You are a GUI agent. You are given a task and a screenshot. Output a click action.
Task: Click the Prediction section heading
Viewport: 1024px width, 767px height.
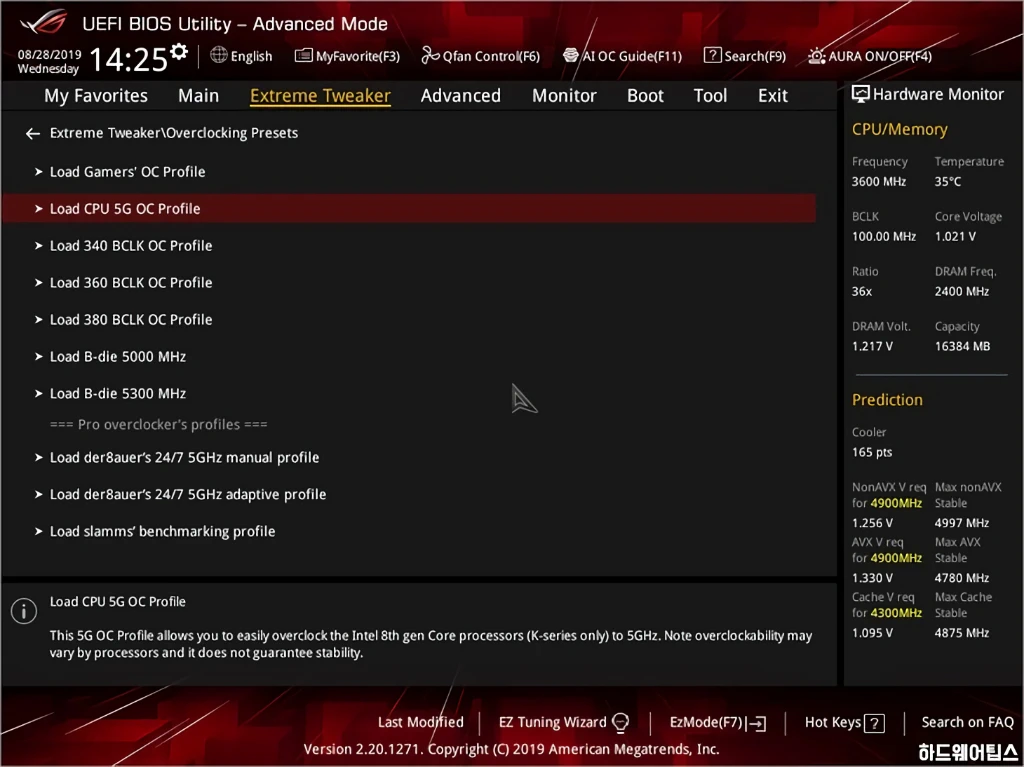click(888, 400)
